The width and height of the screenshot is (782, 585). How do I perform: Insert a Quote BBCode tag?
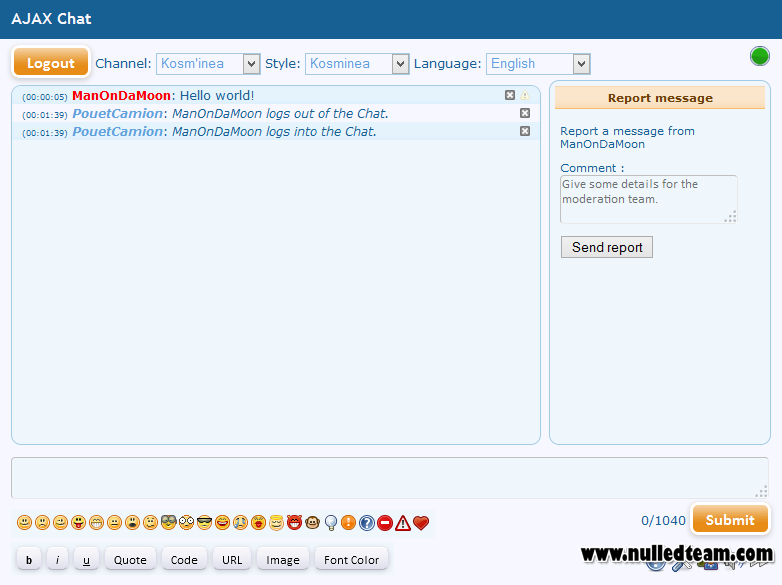pyautogui.click(x=130, y=560)
